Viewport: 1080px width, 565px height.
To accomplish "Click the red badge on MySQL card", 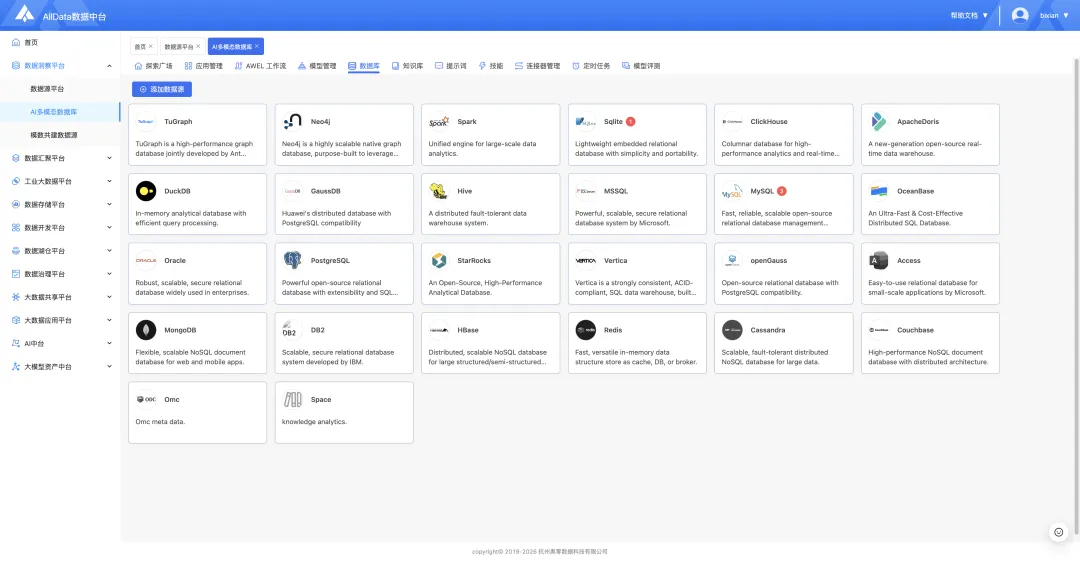I will coord(782,191).
